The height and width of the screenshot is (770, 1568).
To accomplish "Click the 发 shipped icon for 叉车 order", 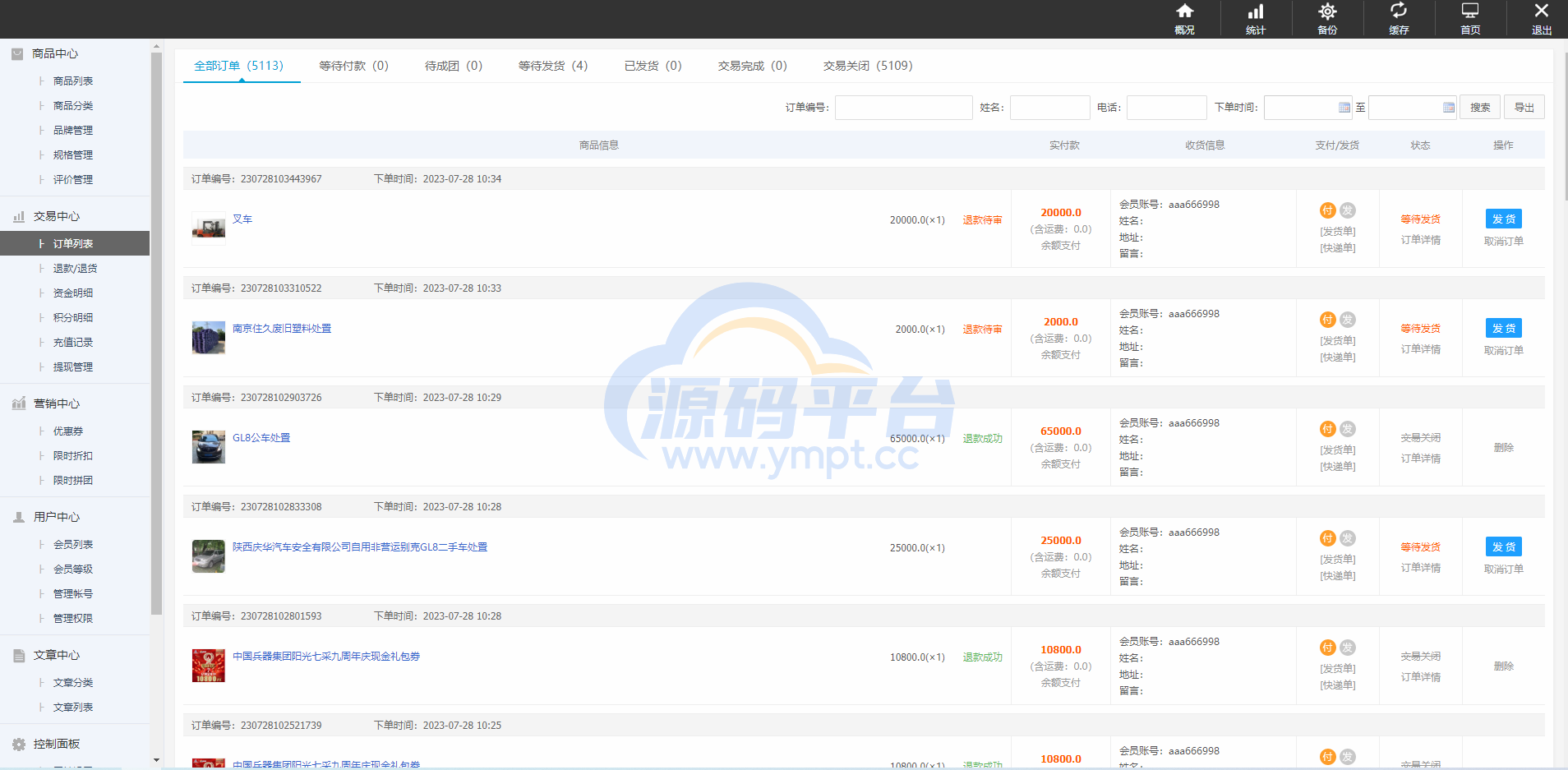I will [1347, 210].
